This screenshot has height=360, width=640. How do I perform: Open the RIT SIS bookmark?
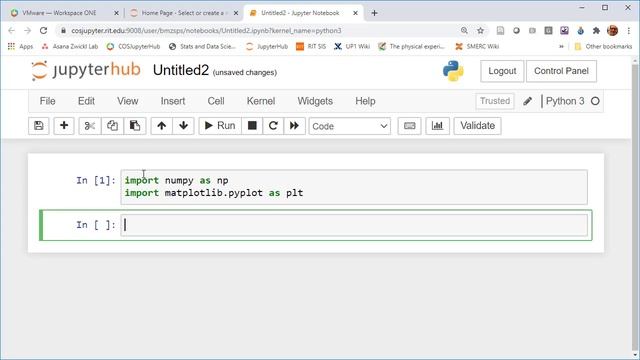pos(311,47)
